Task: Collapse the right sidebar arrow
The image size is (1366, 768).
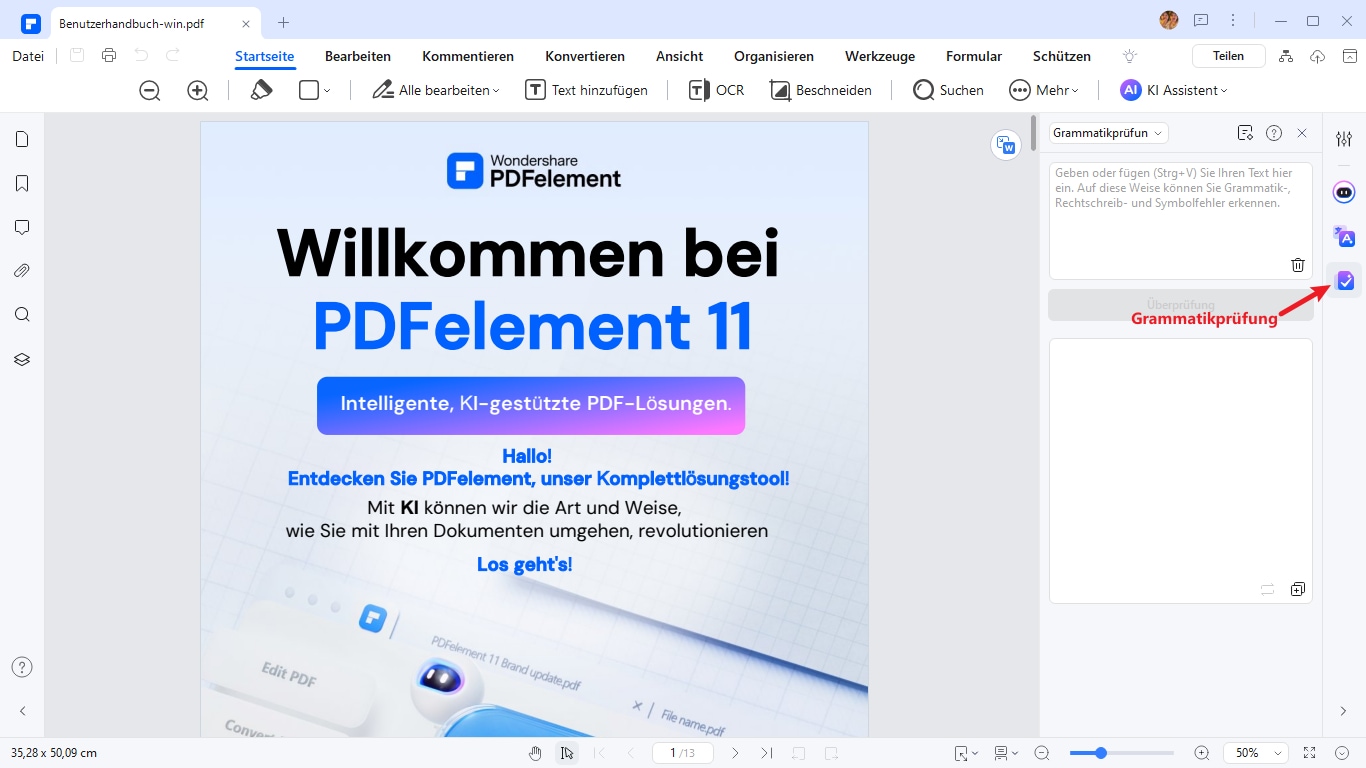Action: tap(1343, 711)
